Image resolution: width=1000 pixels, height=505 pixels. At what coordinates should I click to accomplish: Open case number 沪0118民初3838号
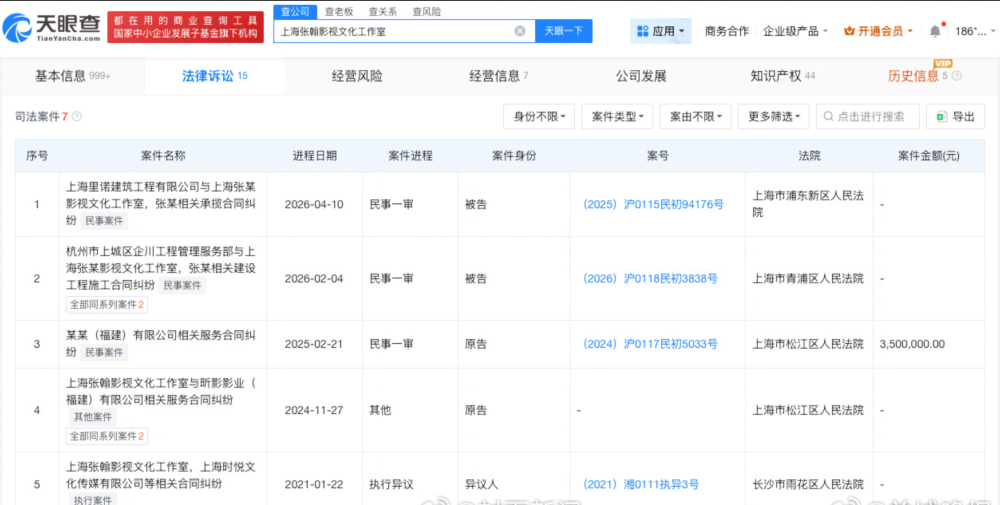tap(651, 278)
